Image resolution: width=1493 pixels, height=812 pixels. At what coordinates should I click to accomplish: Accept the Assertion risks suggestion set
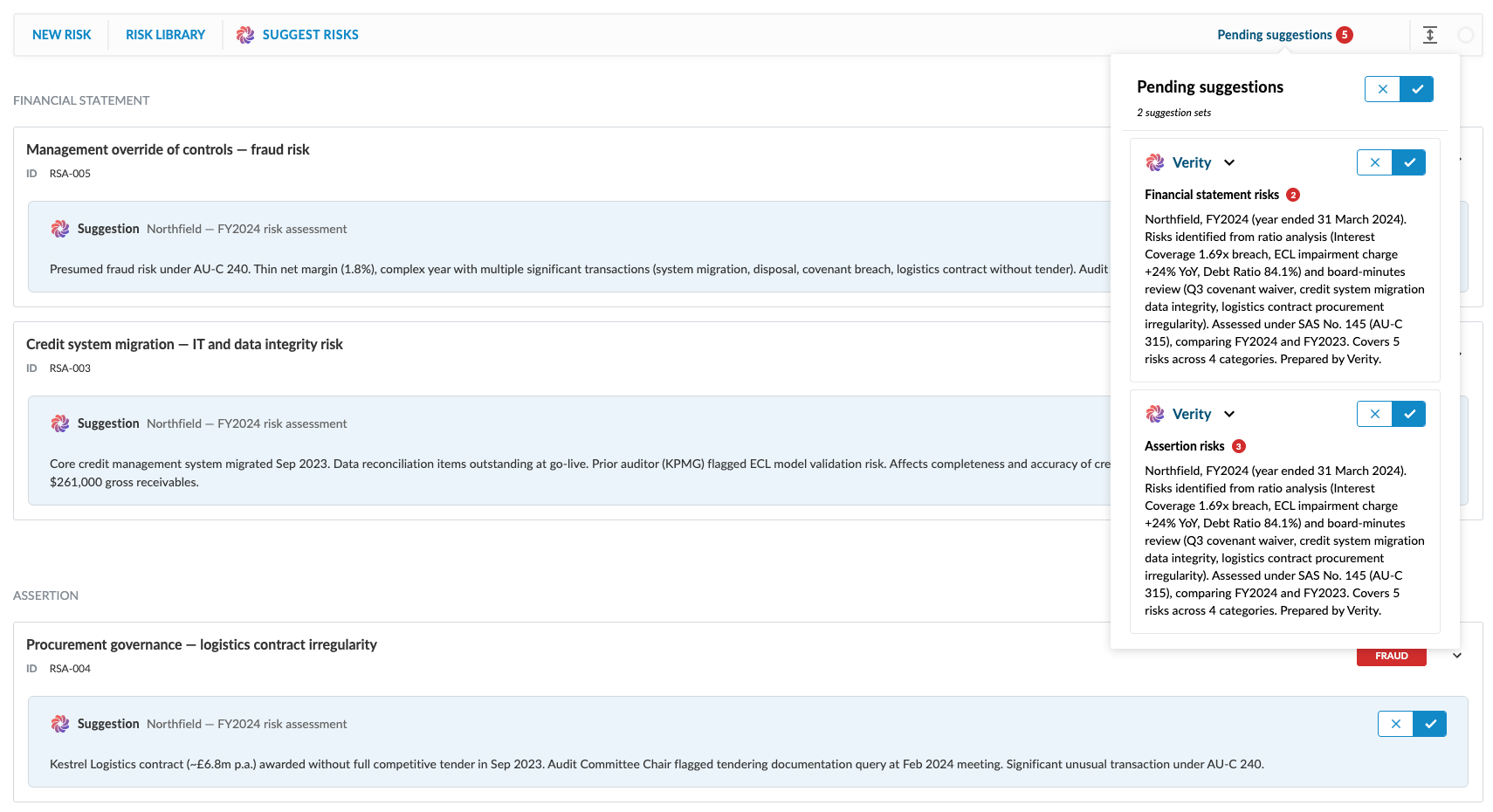(x=1409, y=414)
